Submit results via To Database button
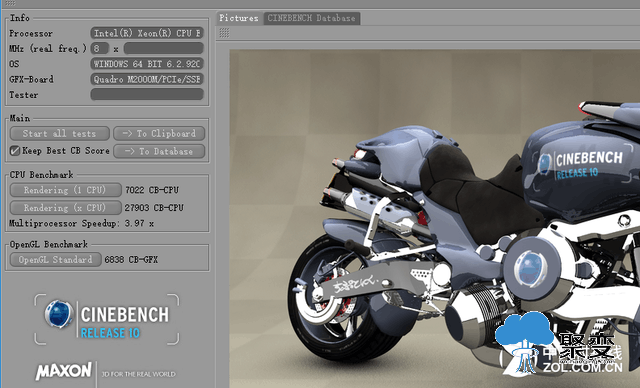 (159, 151)
